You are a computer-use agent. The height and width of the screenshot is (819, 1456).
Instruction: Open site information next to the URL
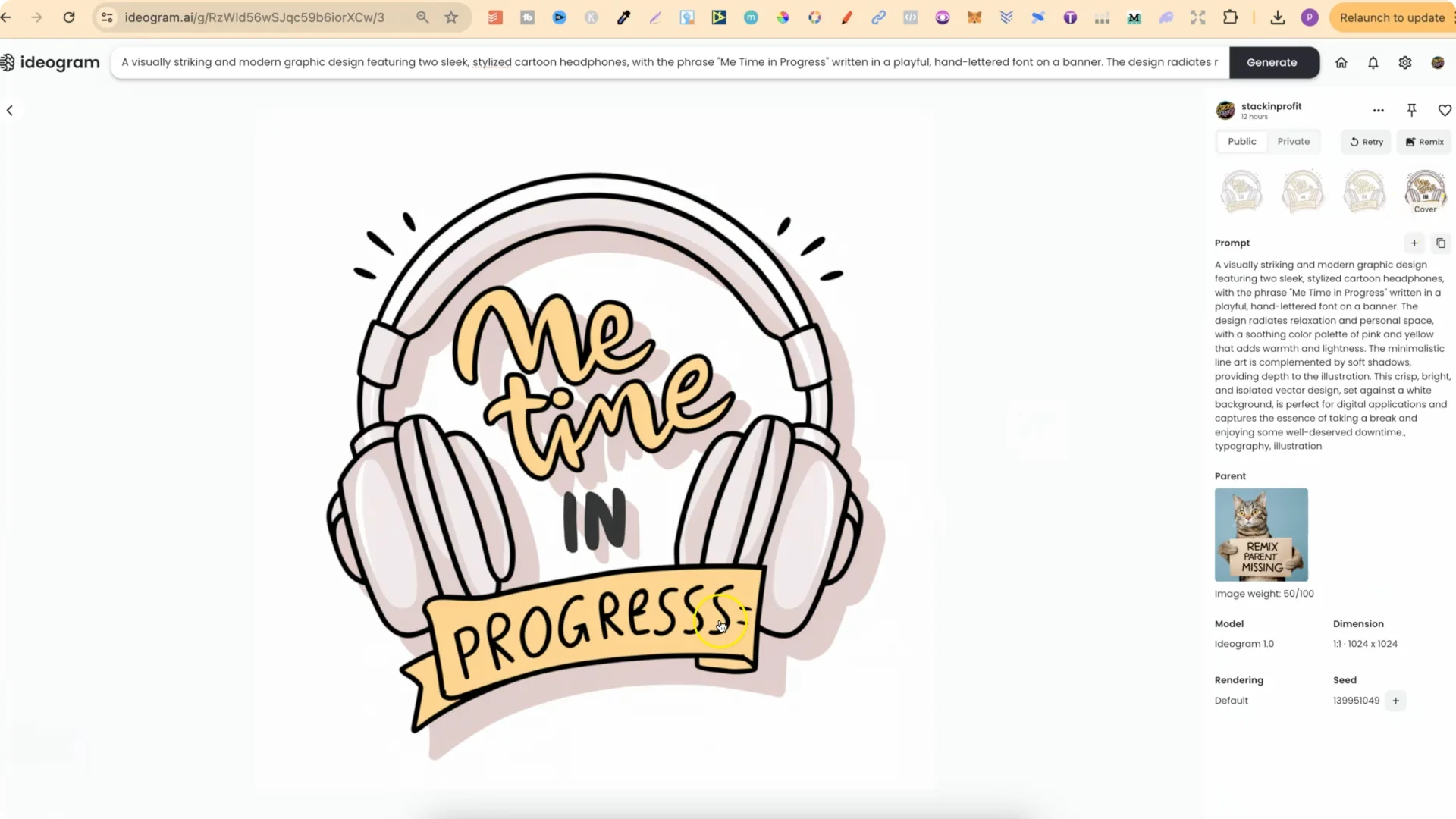tap(106, 17)
